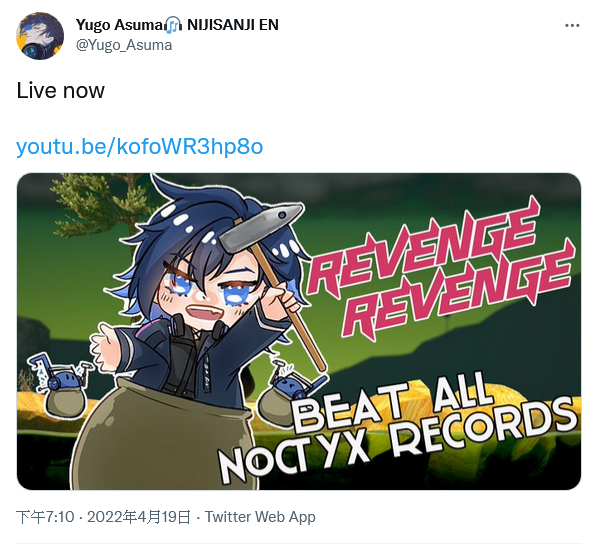Open Yugo Asuma's profile avatar
598x544 pixels.
[x=40, y=36]
